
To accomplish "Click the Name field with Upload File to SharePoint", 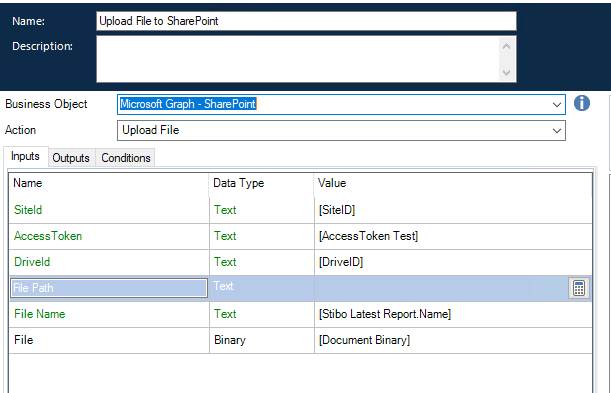I will pyautogui.click(x=306, y=21).
